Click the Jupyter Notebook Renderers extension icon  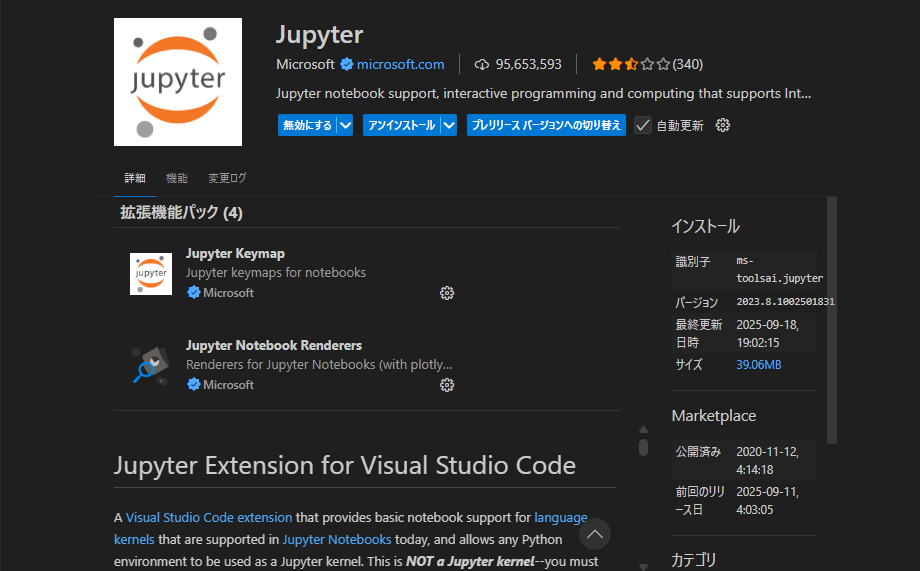click(151, 366)
